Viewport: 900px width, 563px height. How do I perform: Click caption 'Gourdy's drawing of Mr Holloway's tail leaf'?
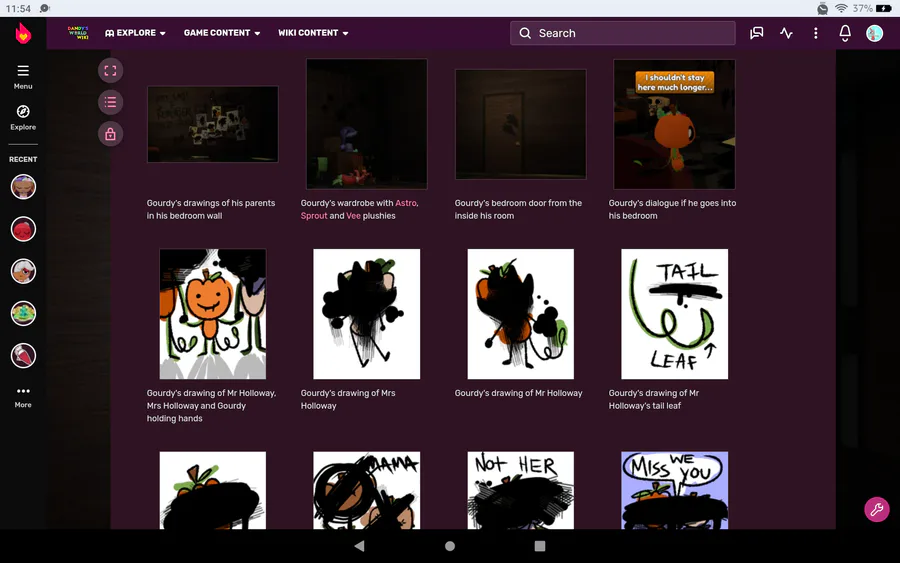(x=654, y=399)
